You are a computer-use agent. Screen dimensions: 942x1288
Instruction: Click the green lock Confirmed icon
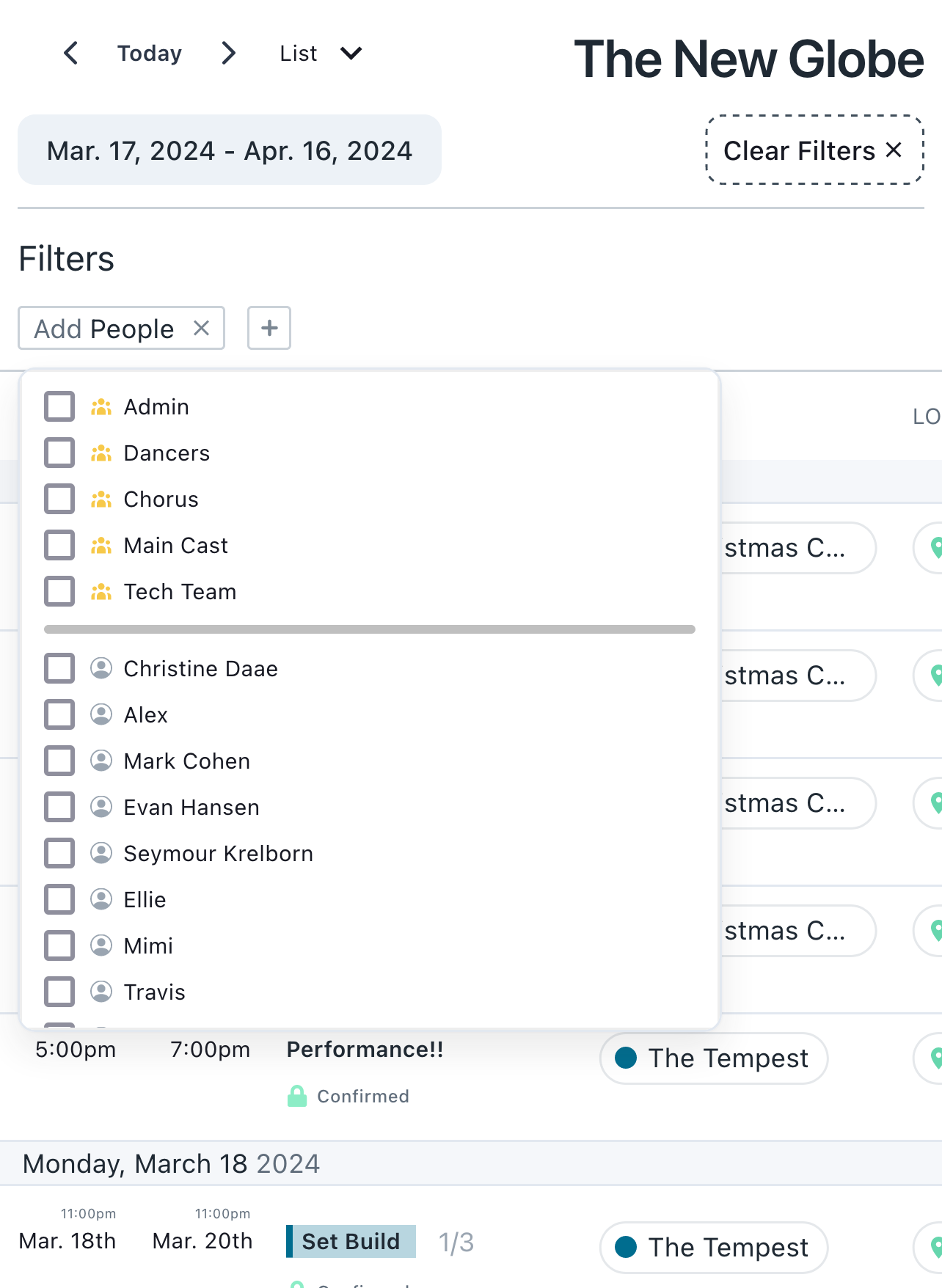[x=297, y=1096]
